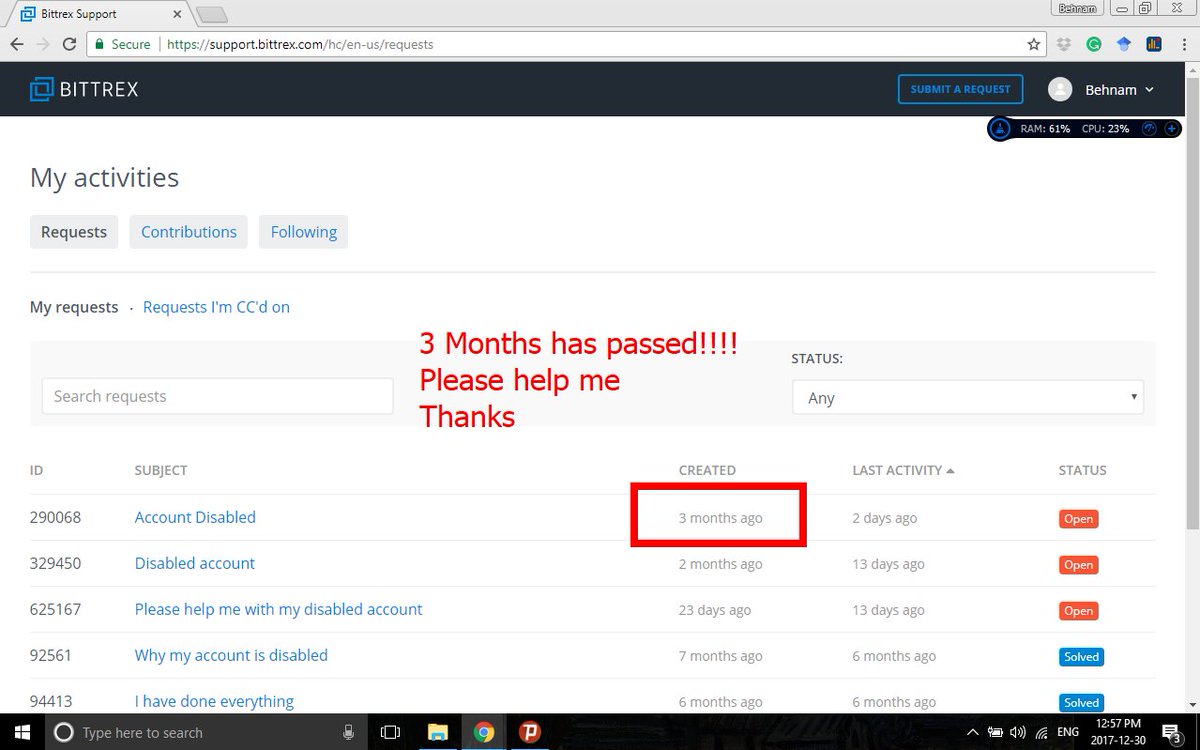This screenshot has height=750, width=1200.
Task: Open Requests I'm CC'd on link
Action: (216, 307)
